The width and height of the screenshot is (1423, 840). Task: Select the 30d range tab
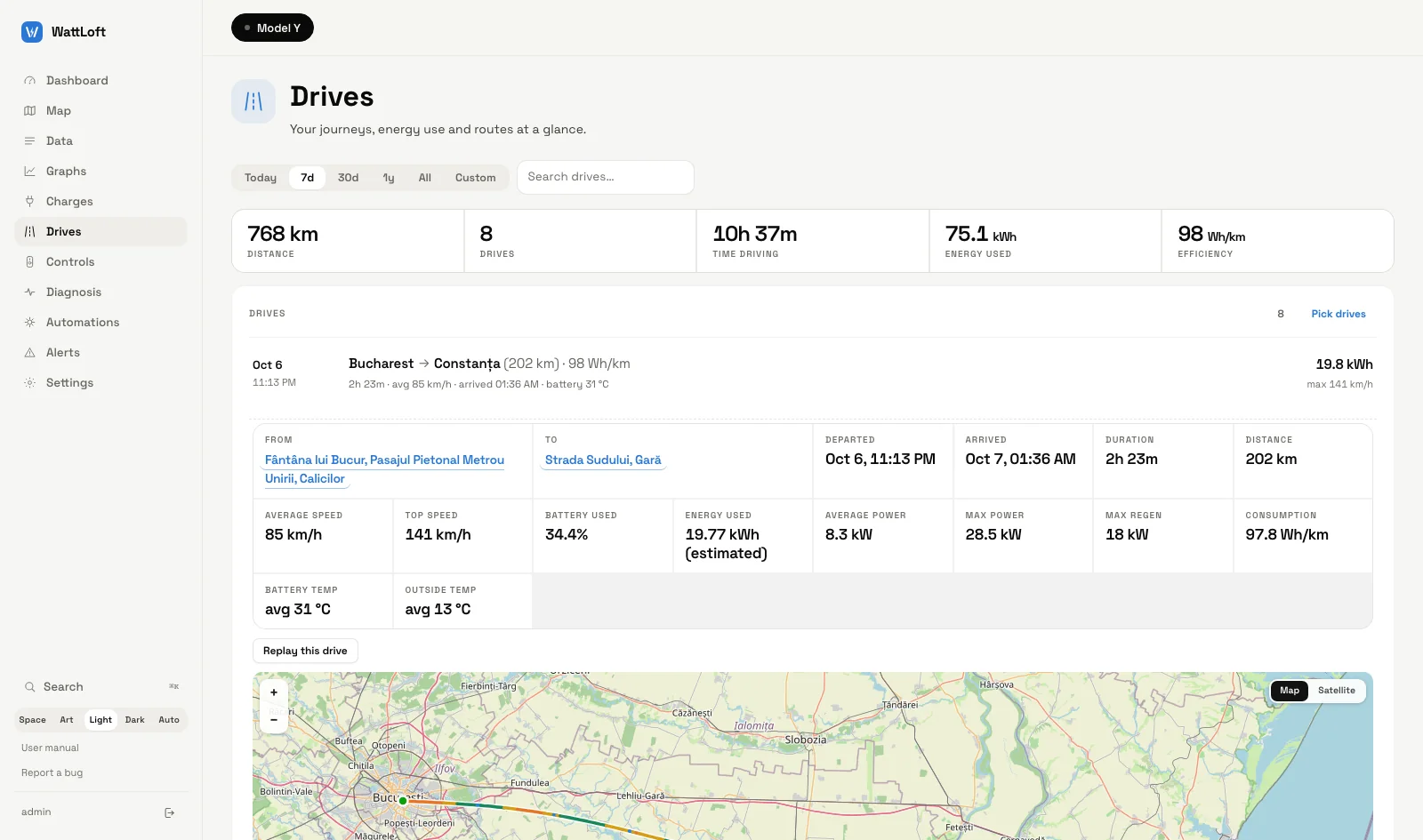coord(348,178)
